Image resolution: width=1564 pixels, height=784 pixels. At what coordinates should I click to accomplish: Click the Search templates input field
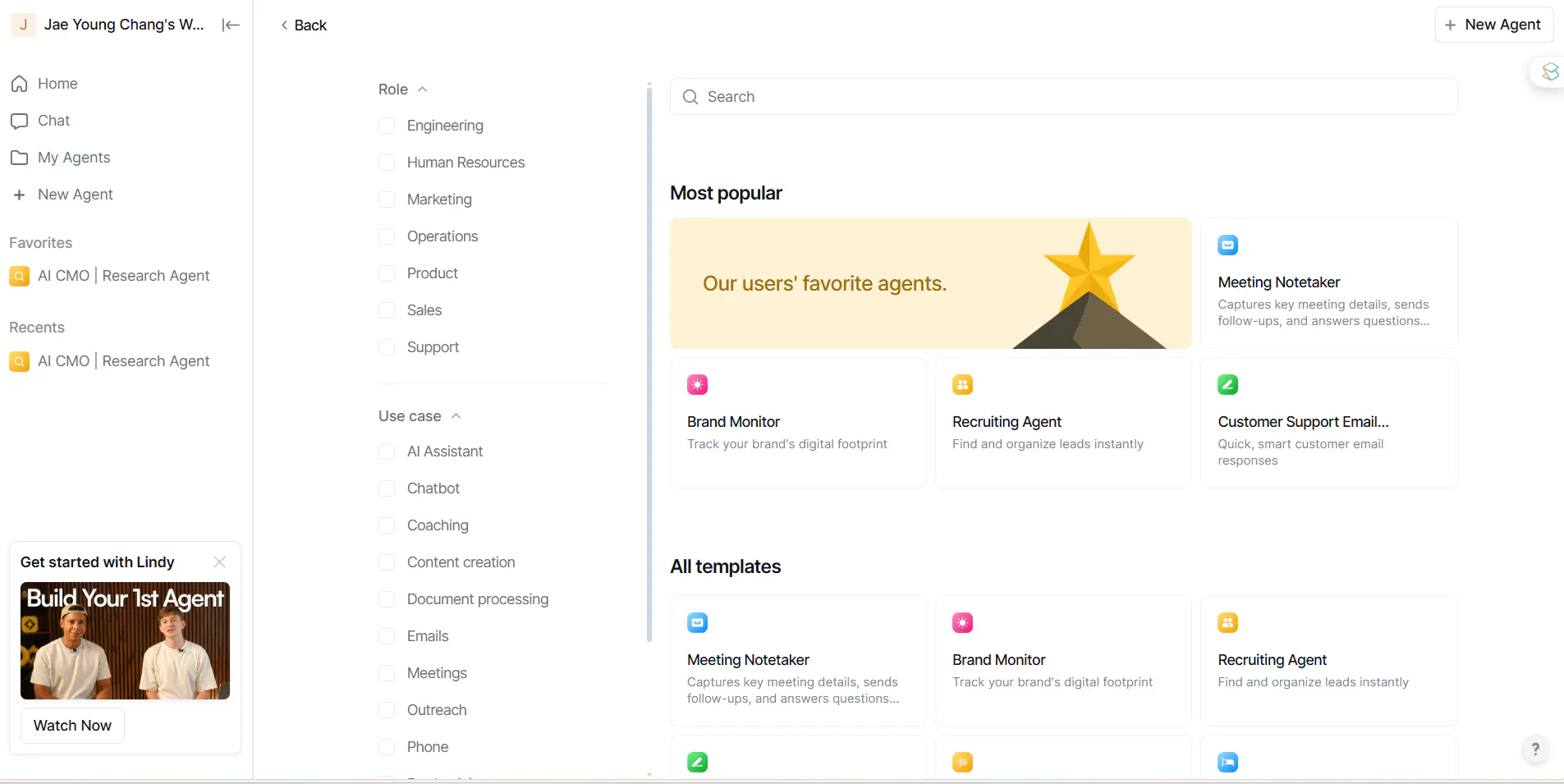(1063, 97)
